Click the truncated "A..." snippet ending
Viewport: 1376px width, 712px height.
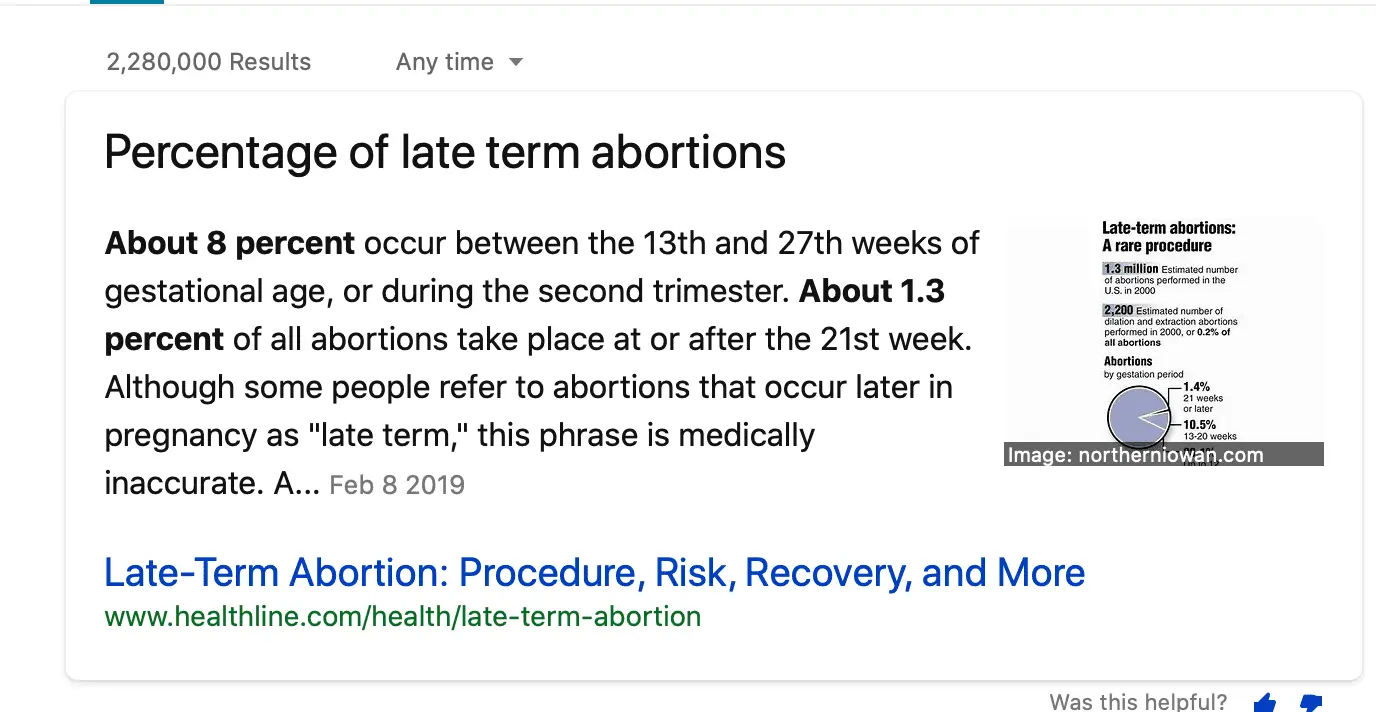click(x=296, y=484)
